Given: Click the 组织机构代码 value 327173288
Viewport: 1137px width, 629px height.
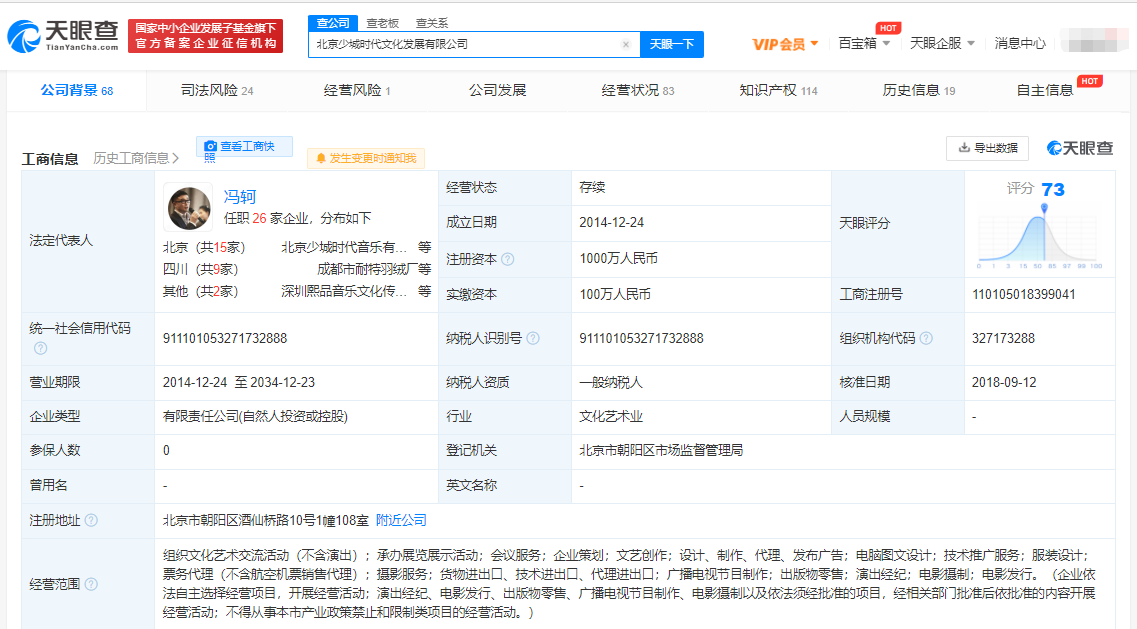Looking at the screenshot, I should 1003,338.
